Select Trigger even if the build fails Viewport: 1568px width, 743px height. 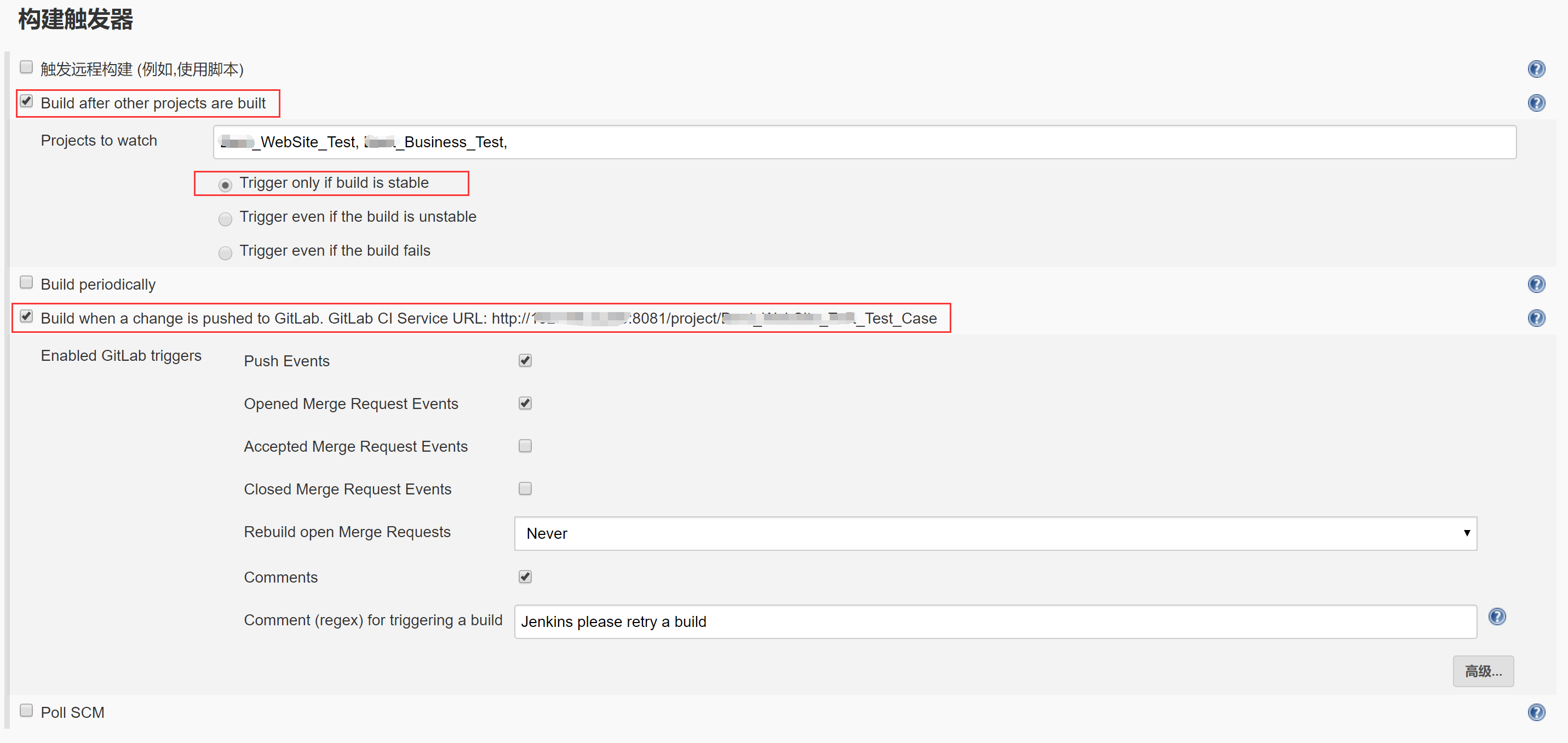(225, 253)
